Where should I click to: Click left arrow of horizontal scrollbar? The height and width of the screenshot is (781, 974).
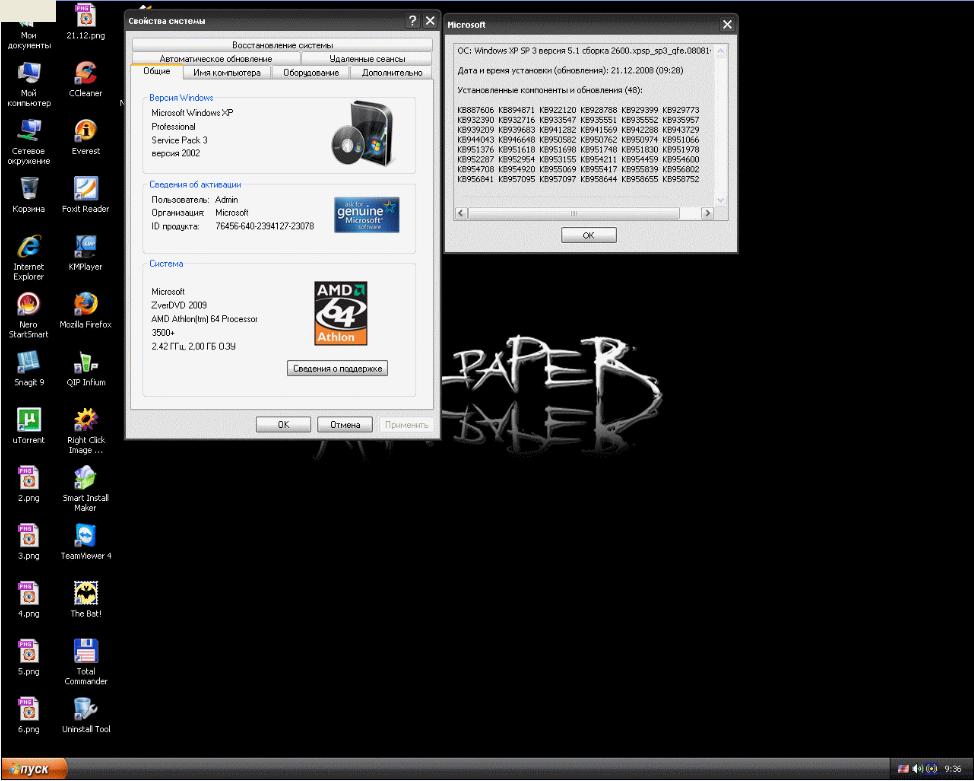[461, 213]
